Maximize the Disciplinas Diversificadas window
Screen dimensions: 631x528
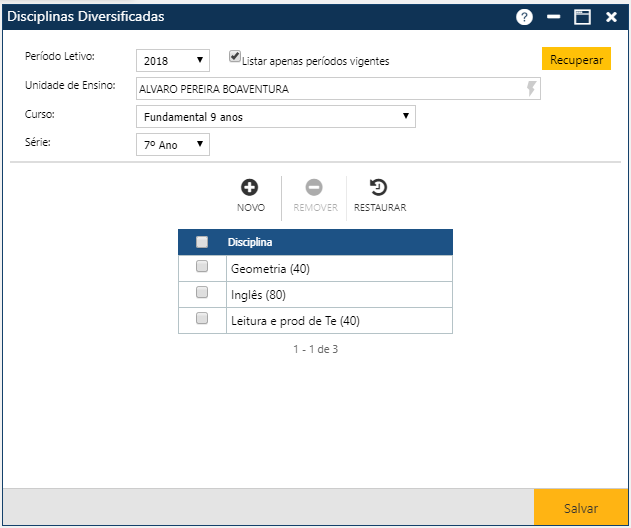pos(582,17)
